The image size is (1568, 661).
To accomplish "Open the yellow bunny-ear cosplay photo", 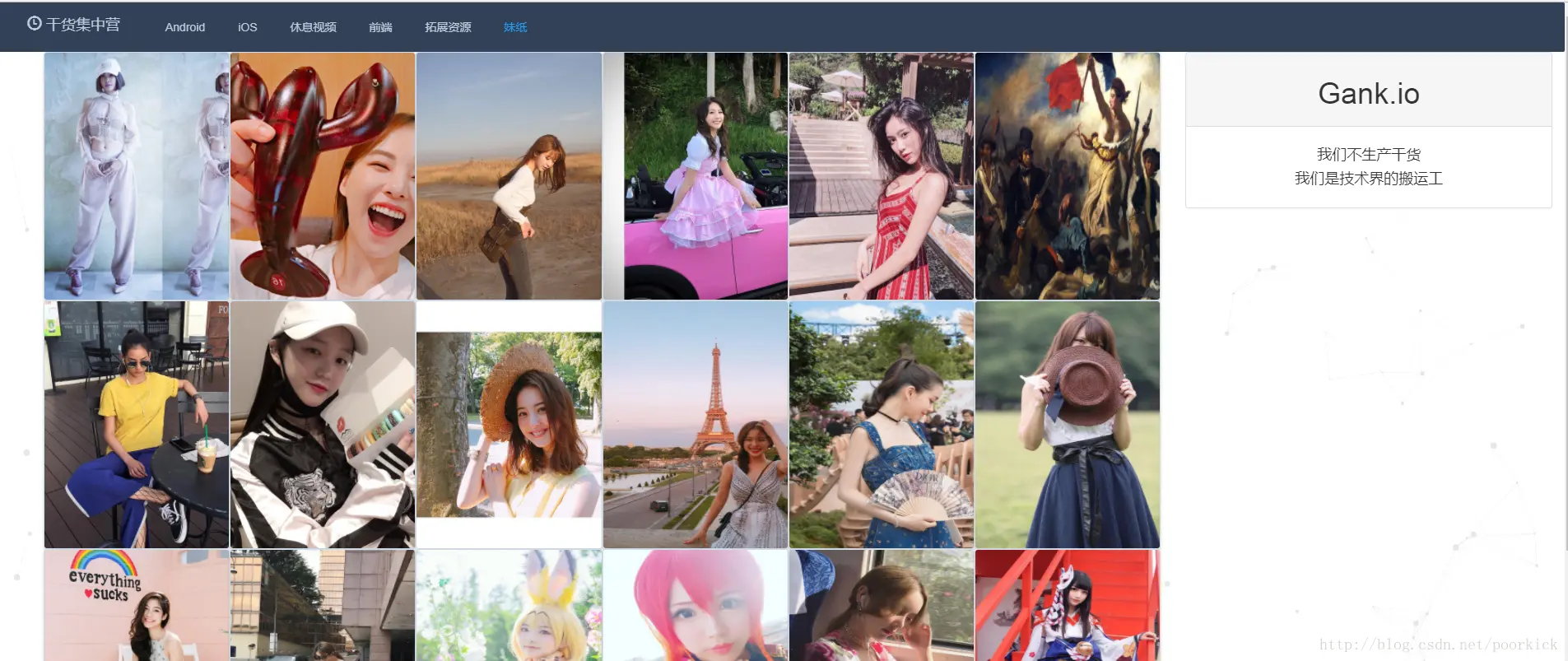I will 509,605.
